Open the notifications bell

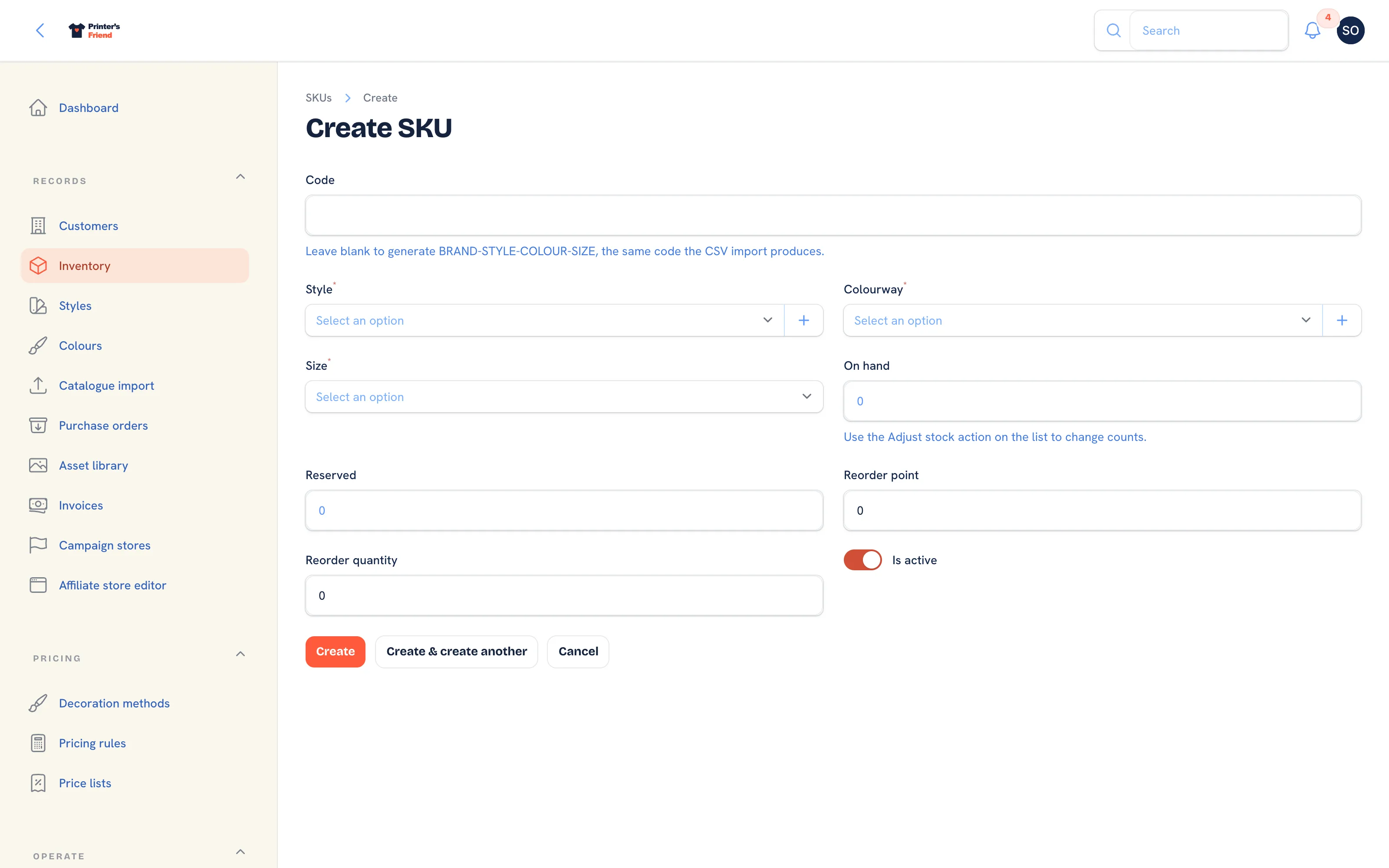(x=1312, y=30)
